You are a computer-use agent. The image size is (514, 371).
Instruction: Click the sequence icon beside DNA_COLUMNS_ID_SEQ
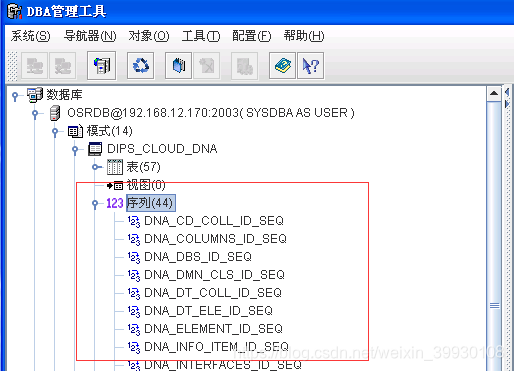coord(134,239)
